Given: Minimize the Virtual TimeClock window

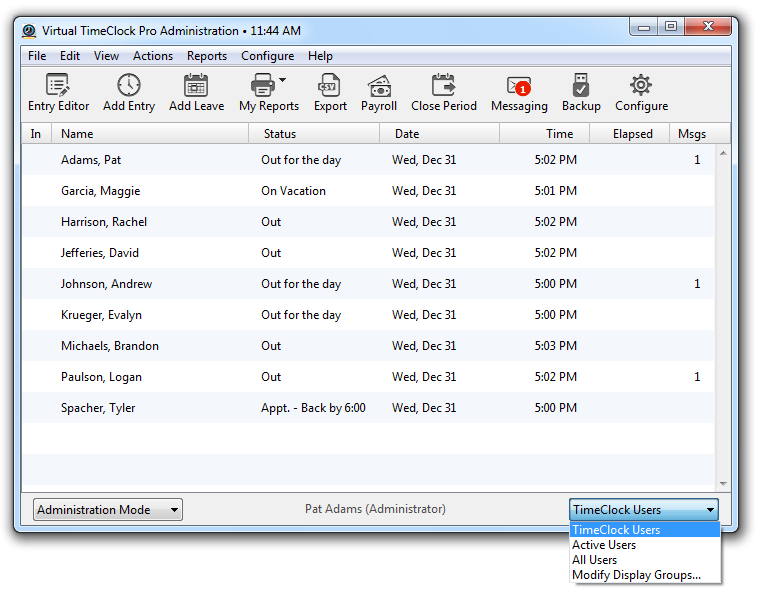Looking at the screenshot, I should pyautogui.click(x=643, y=27).
